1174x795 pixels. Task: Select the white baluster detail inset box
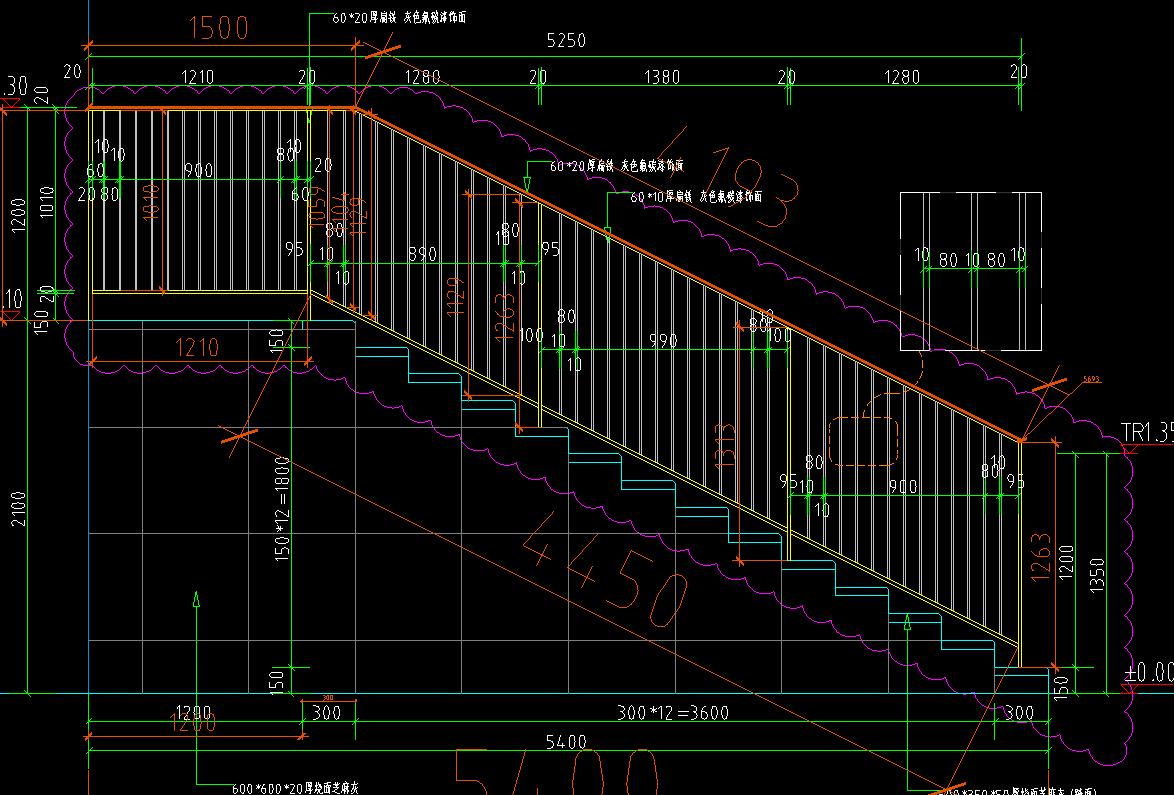click(x=970, y=271)
